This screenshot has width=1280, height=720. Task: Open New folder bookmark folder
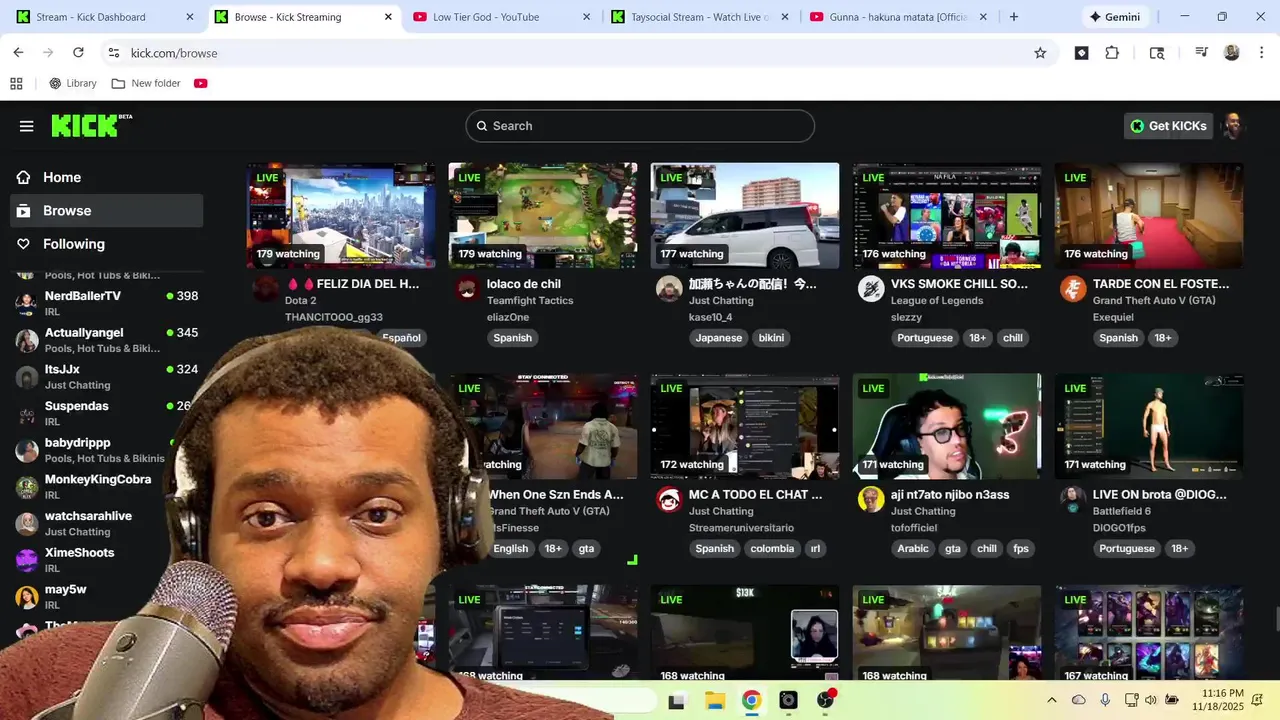point(146,84)
